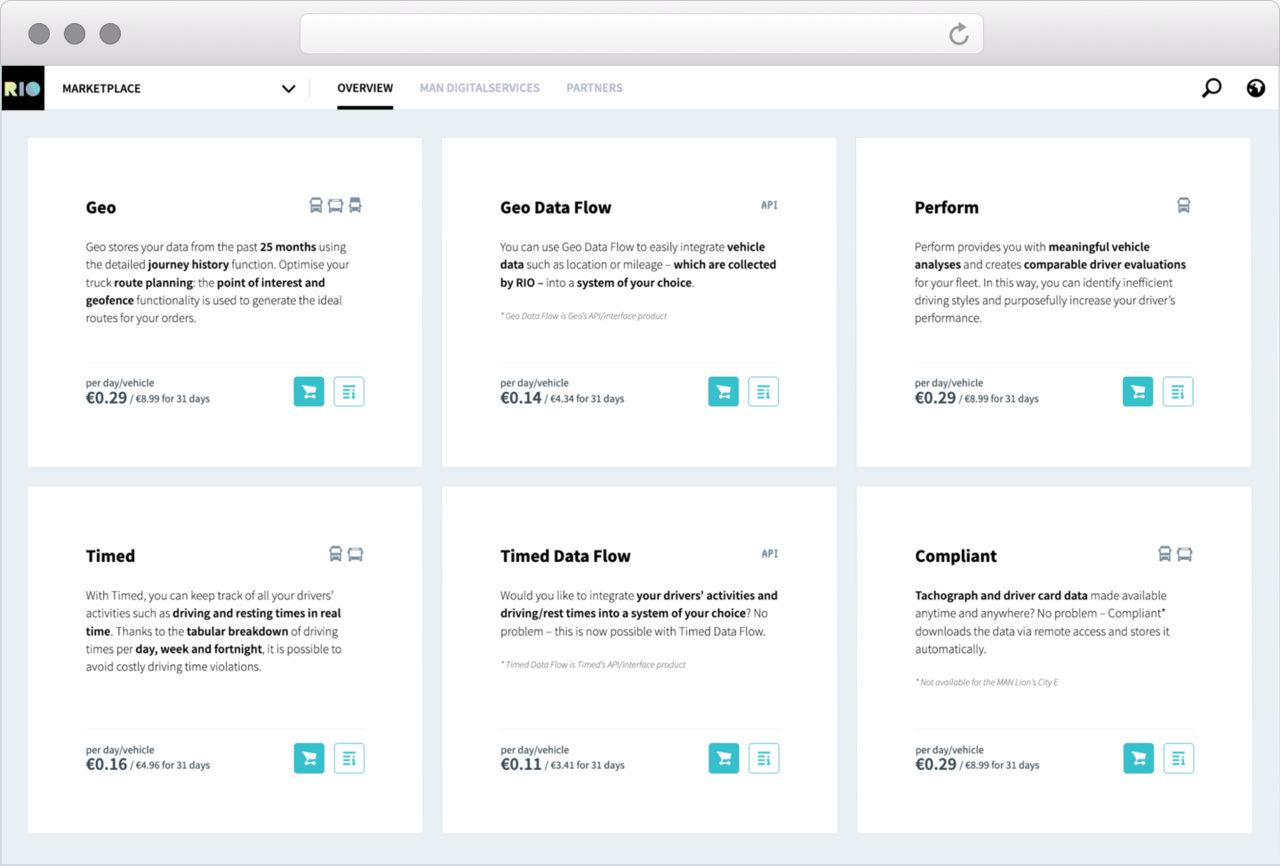Add Timed Data Flow to cart

pos(723,759)
